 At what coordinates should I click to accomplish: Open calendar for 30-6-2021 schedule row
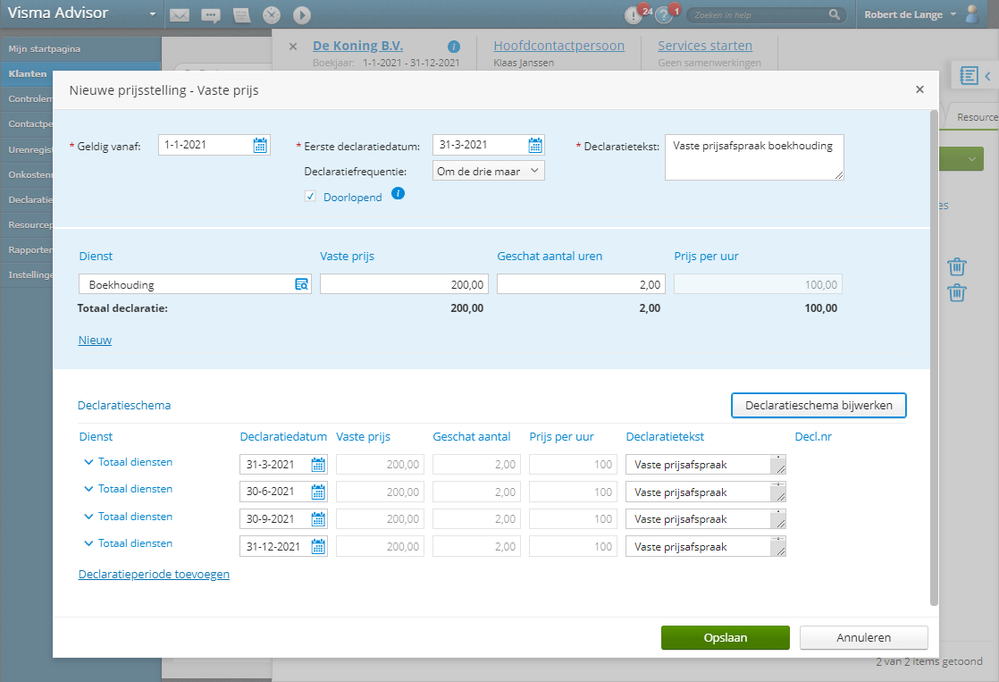[x=318, y=492]
